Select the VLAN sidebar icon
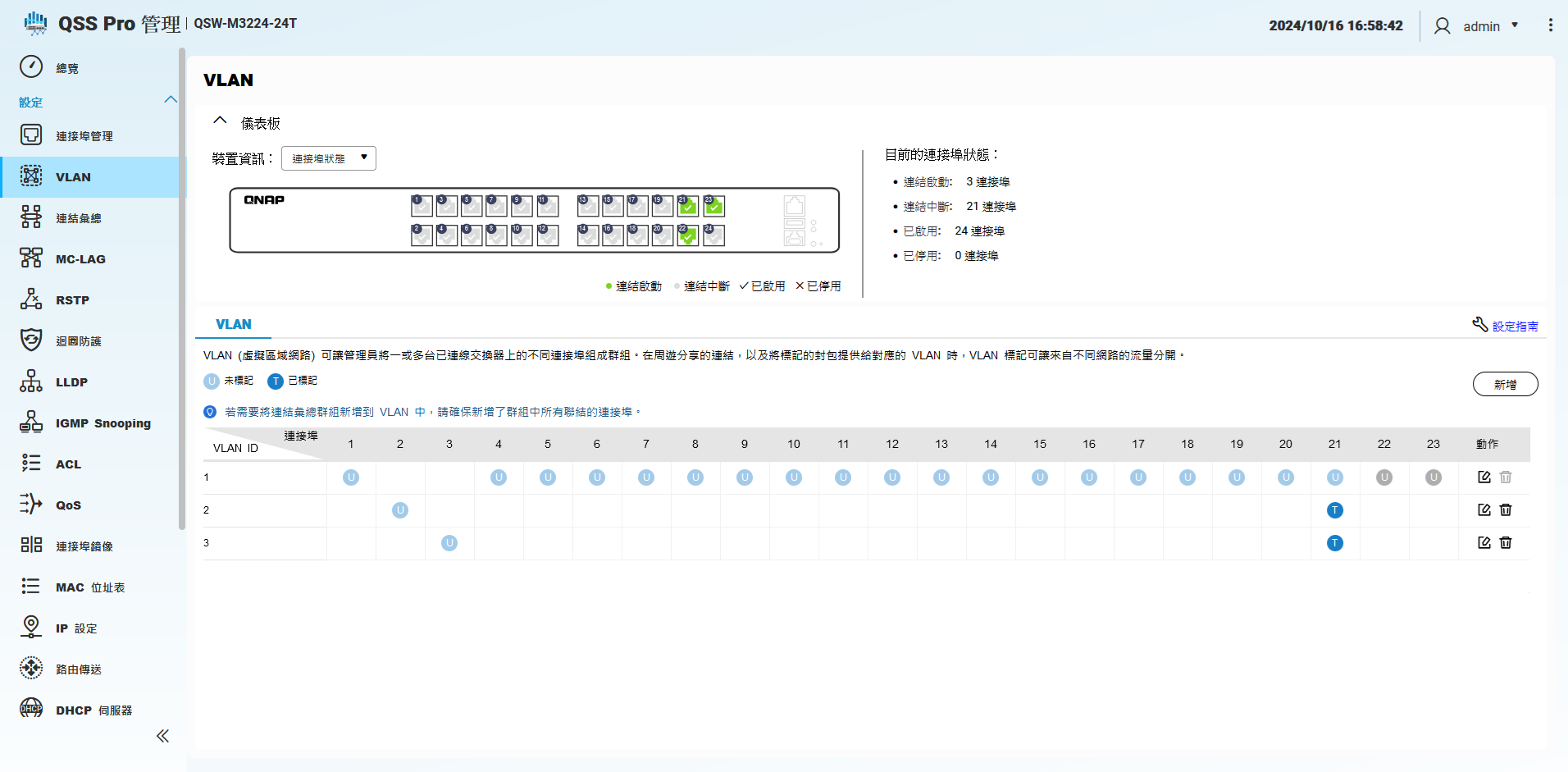Image resolution: width=1568 pixels, height=772 pixels. point(31,176)
